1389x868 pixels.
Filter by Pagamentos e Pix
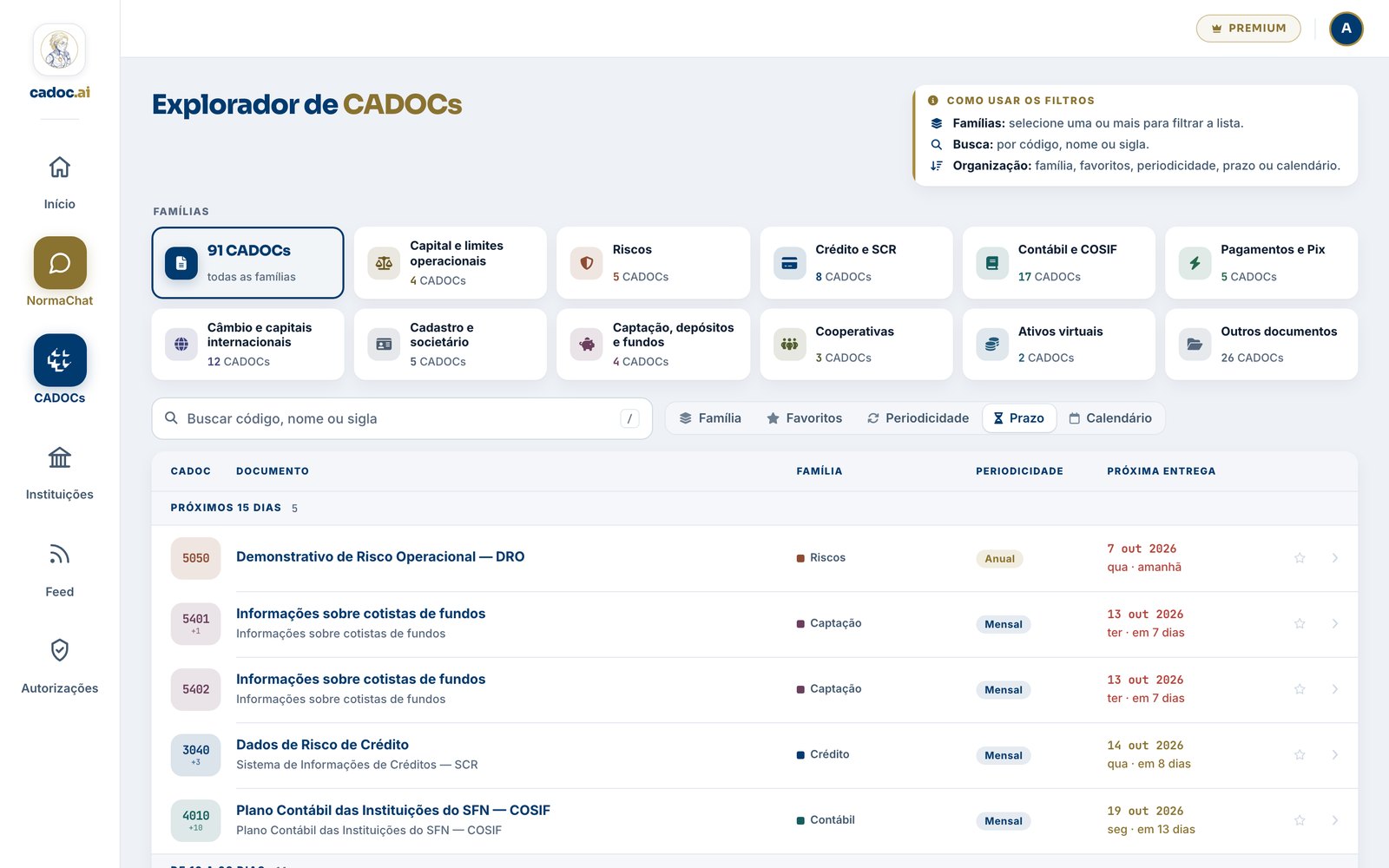pos(1261,263)
